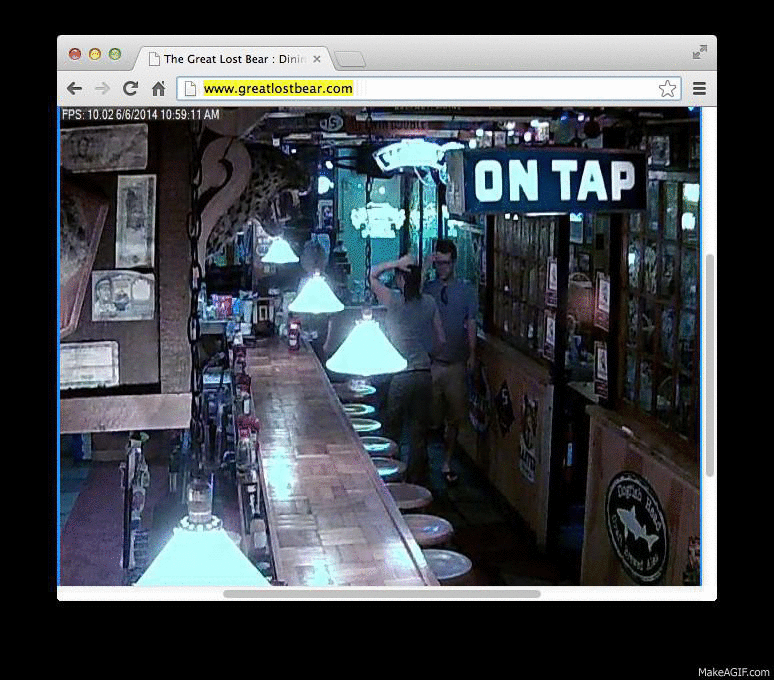
Task: Click the ON TAP sign in the webcam feed
Action: tap(554, 181)
